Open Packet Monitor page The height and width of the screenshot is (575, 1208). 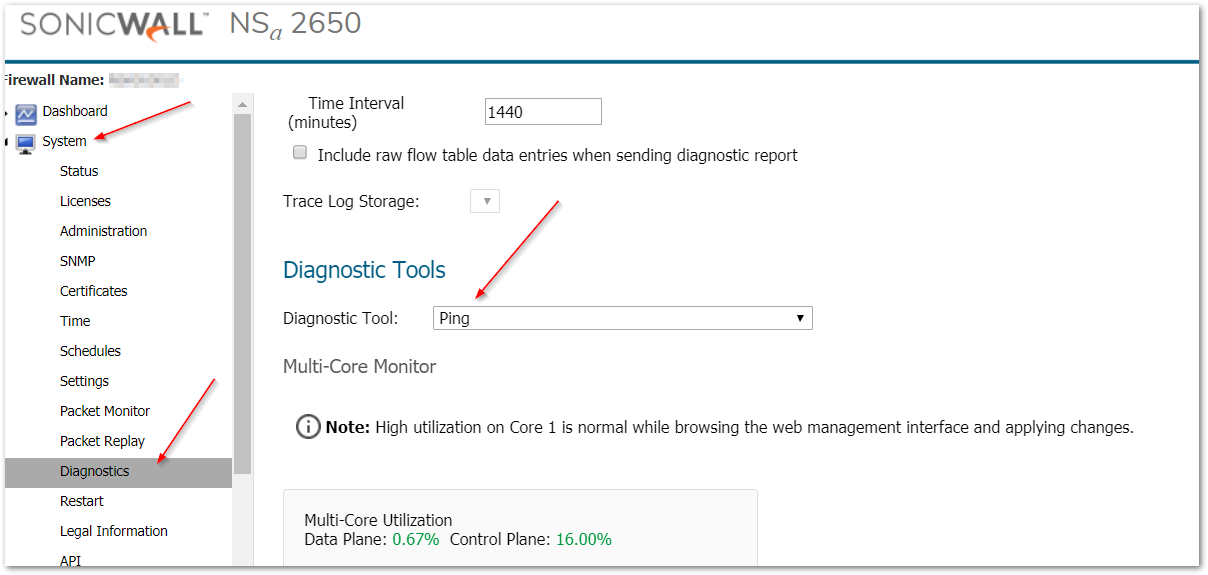click(105, 411)
